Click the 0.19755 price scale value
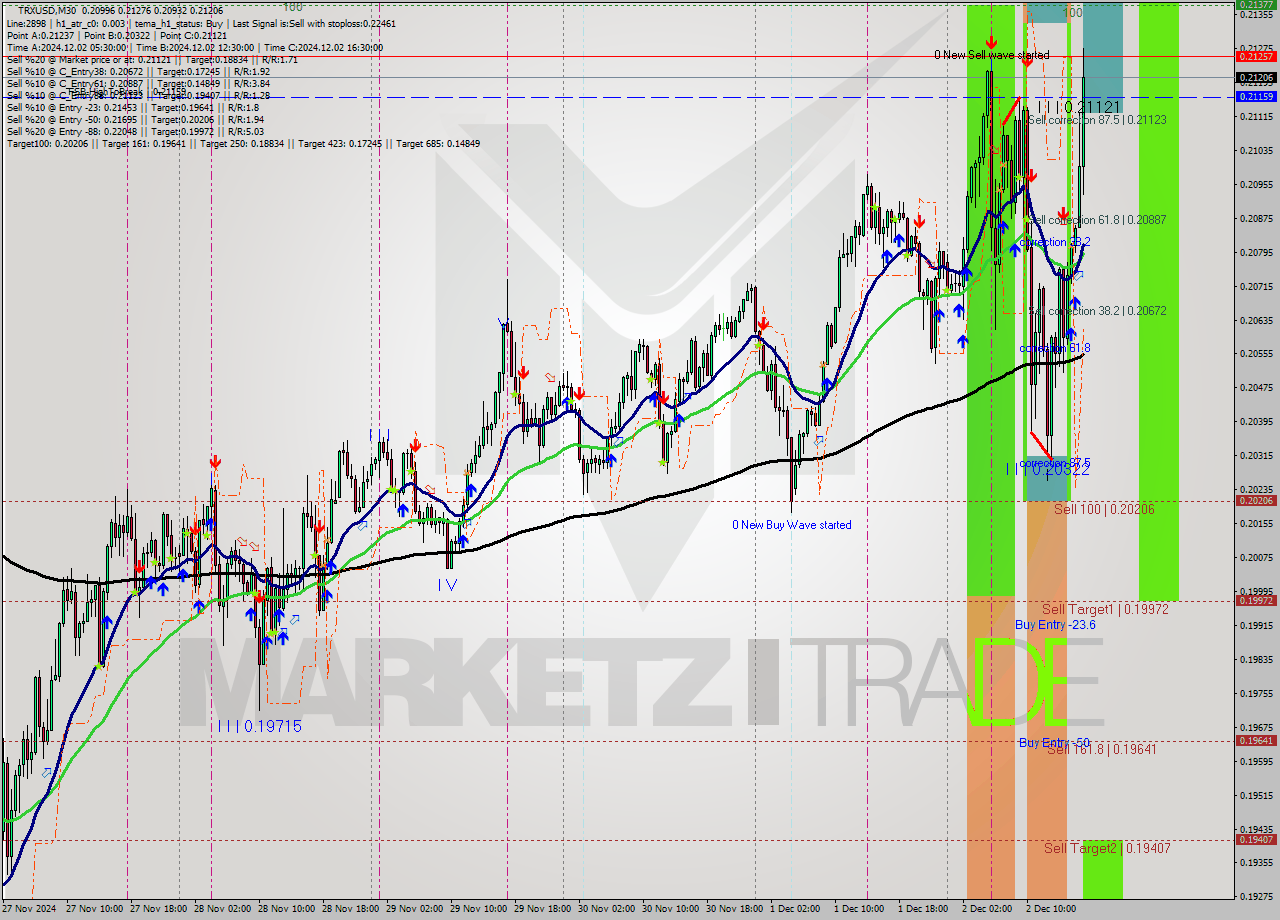1280x920 pixels. coord(1256,693)
